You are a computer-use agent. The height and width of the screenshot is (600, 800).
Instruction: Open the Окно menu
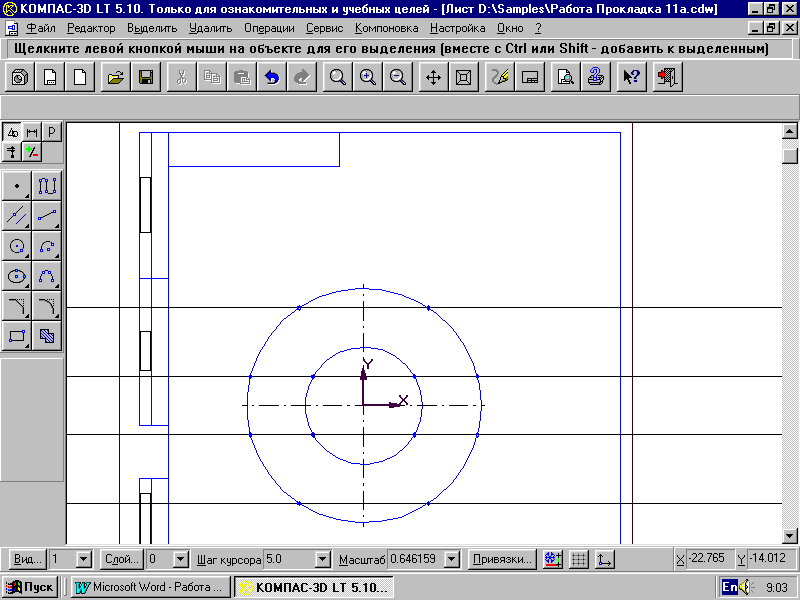coord(510,28)
